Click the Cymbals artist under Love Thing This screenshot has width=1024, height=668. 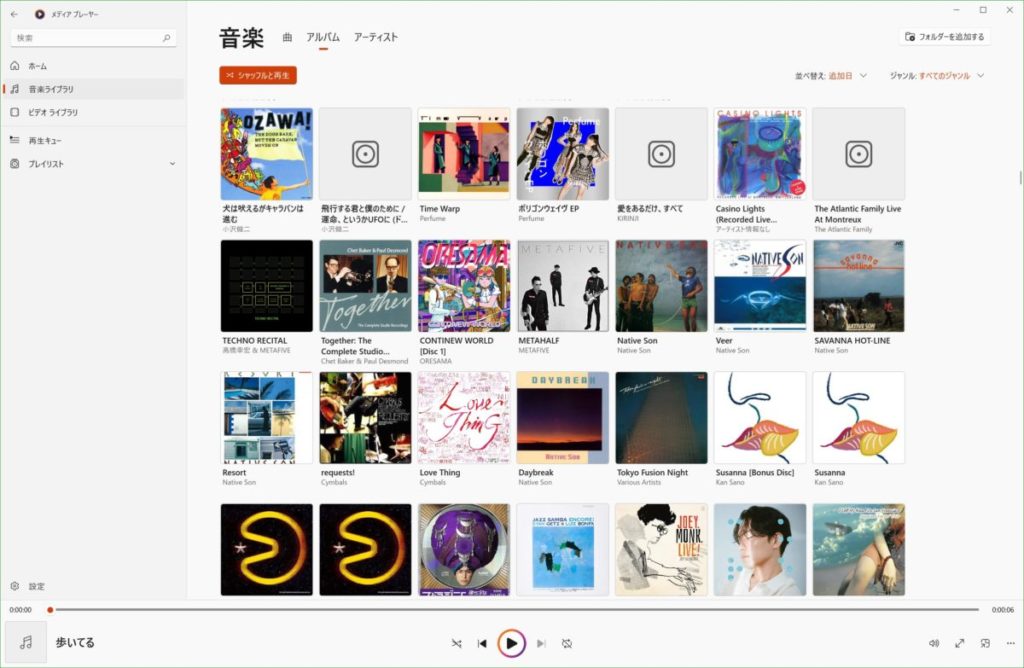[x=432, y=483]
